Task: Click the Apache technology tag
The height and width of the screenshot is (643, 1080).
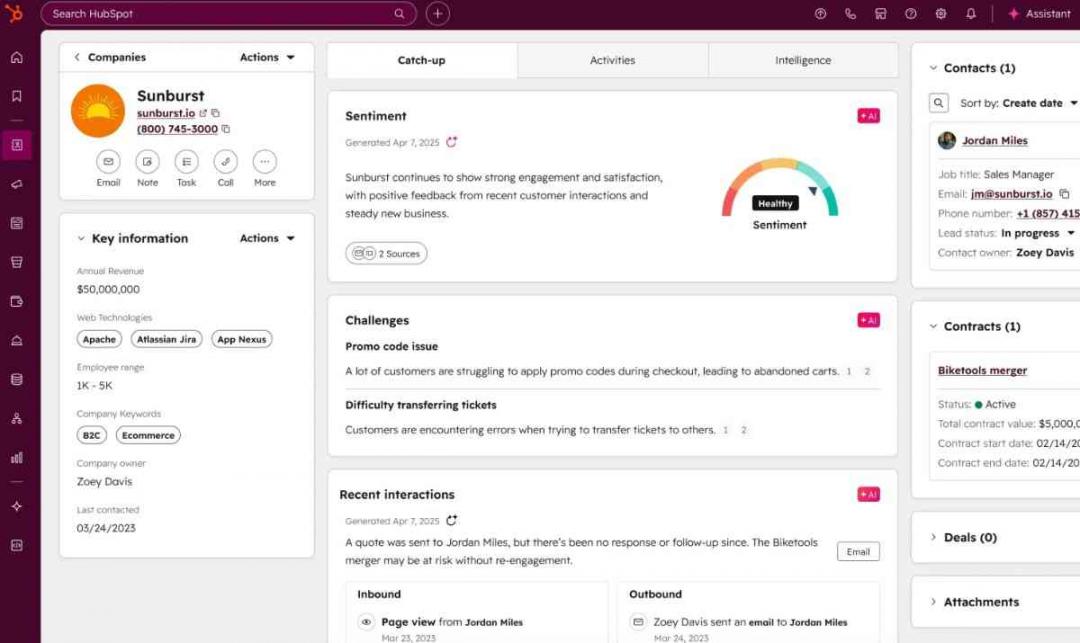Action: (99, 339)
